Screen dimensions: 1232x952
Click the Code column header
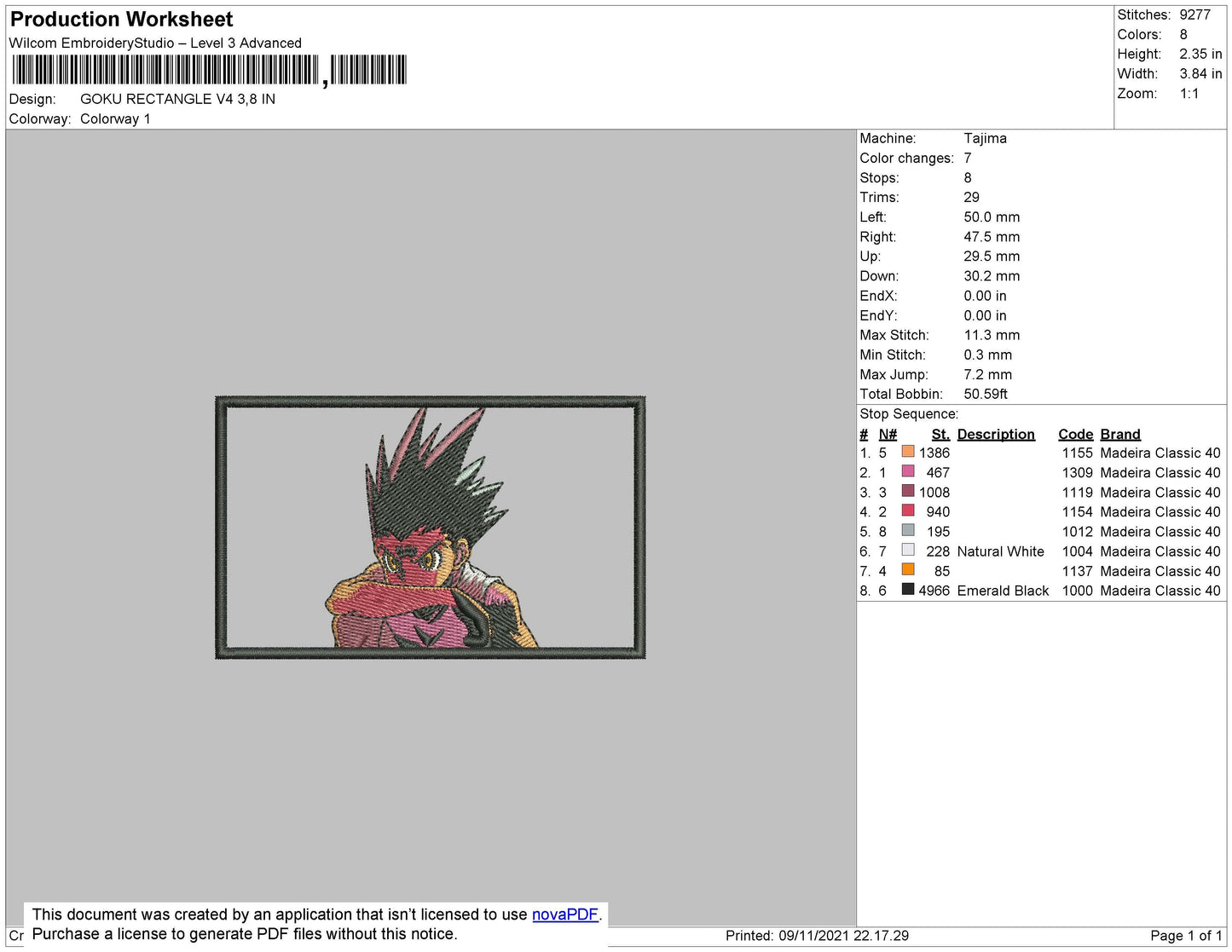[1075, 434]
